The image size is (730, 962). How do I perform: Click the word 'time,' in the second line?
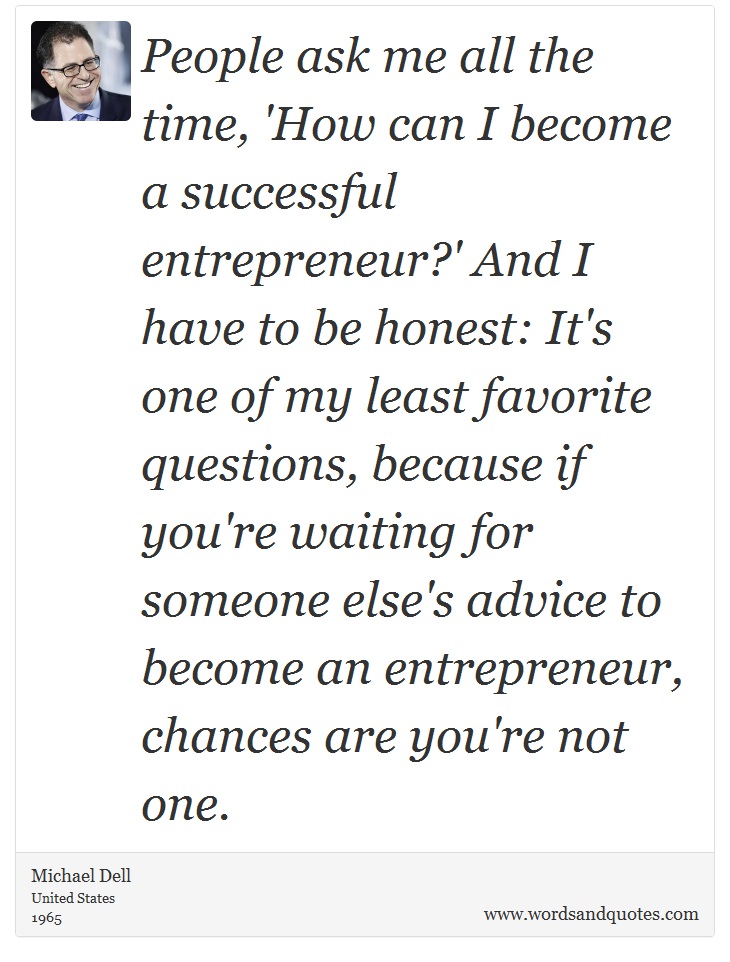coord(195,127)
